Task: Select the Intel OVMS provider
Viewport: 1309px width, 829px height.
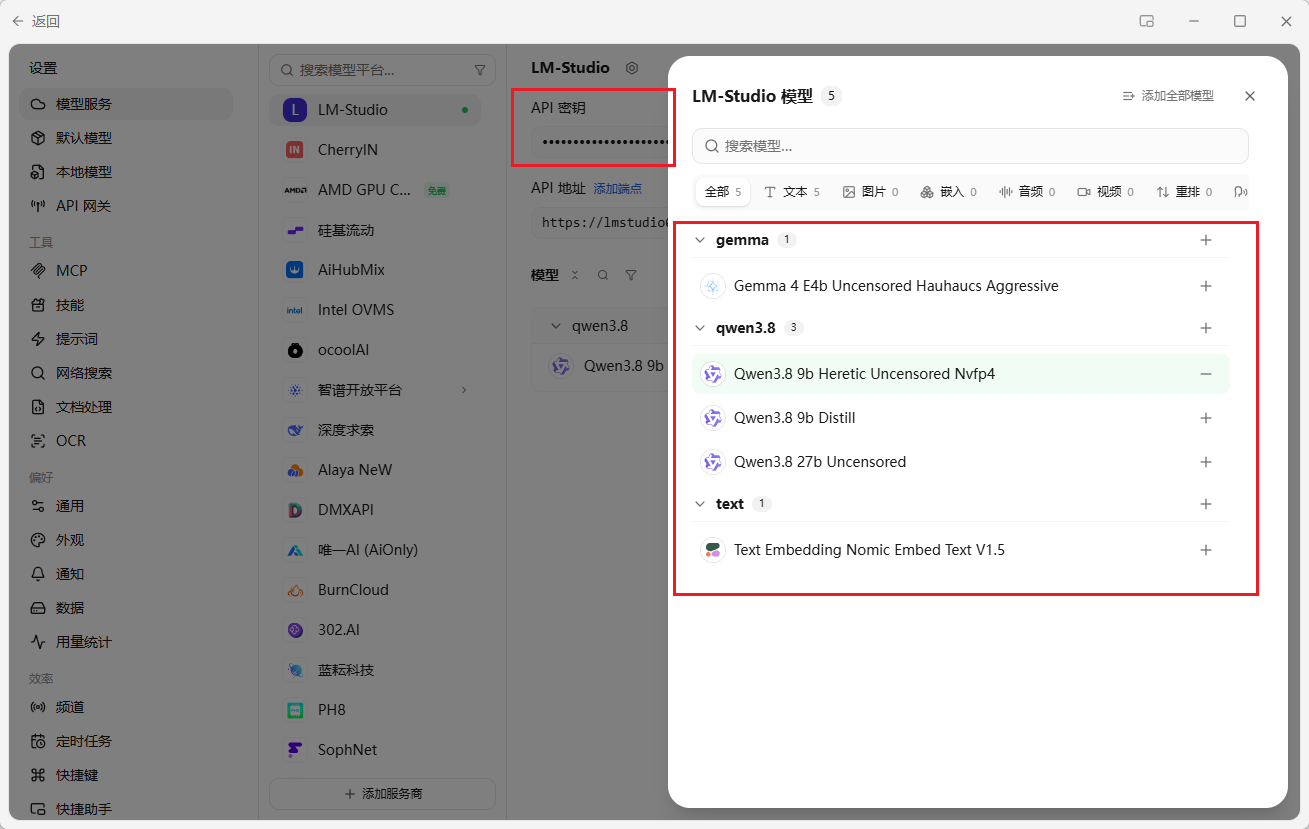Action: coord(375,310)
